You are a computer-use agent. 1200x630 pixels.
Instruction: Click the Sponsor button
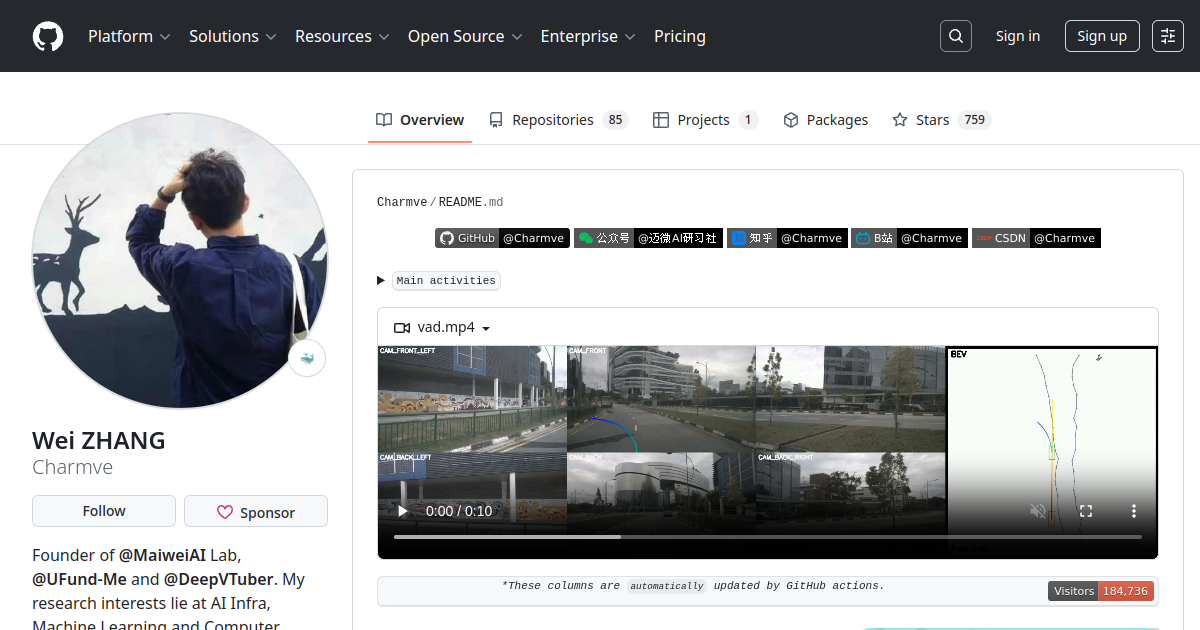256,511
